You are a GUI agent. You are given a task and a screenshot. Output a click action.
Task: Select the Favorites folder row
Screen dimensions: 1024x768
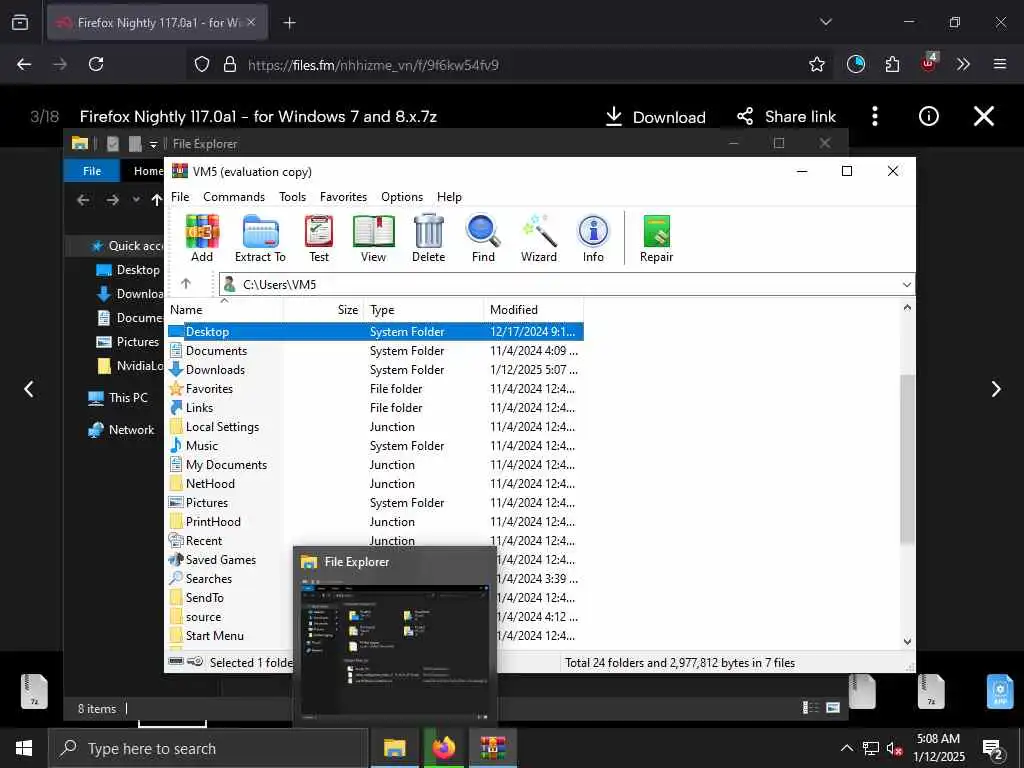click(376, 389)
